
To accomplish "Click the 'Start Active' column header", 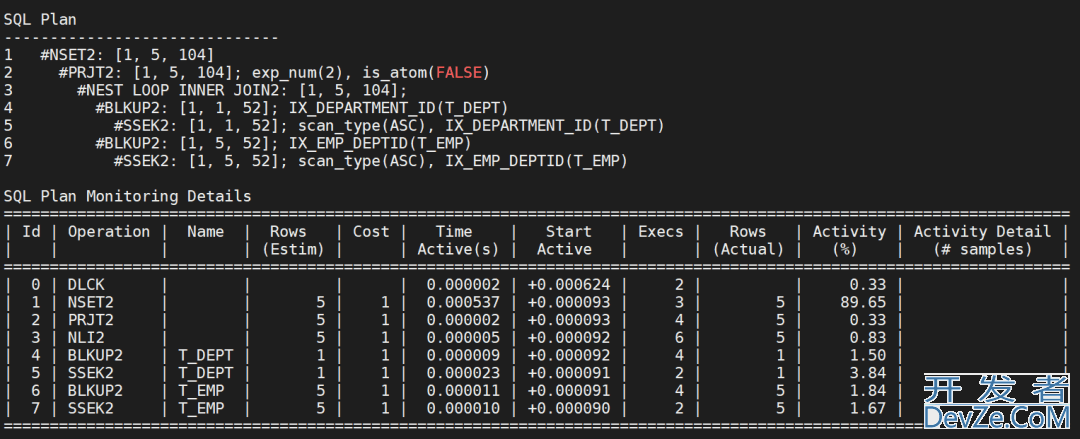I will pyautogui.click(x=568, y=241).
